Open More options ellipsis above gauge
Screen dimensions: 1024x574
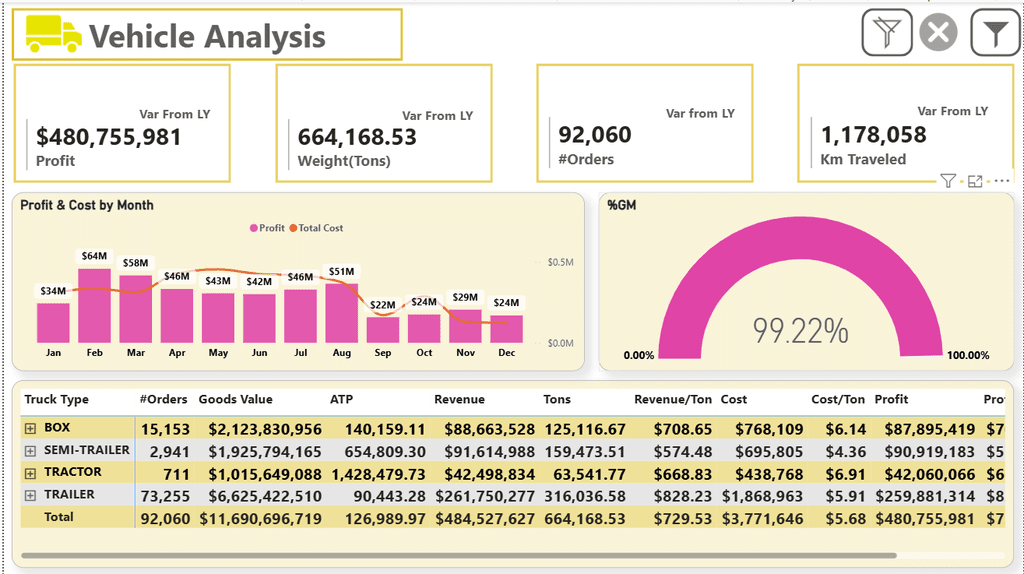point(1002,181)
